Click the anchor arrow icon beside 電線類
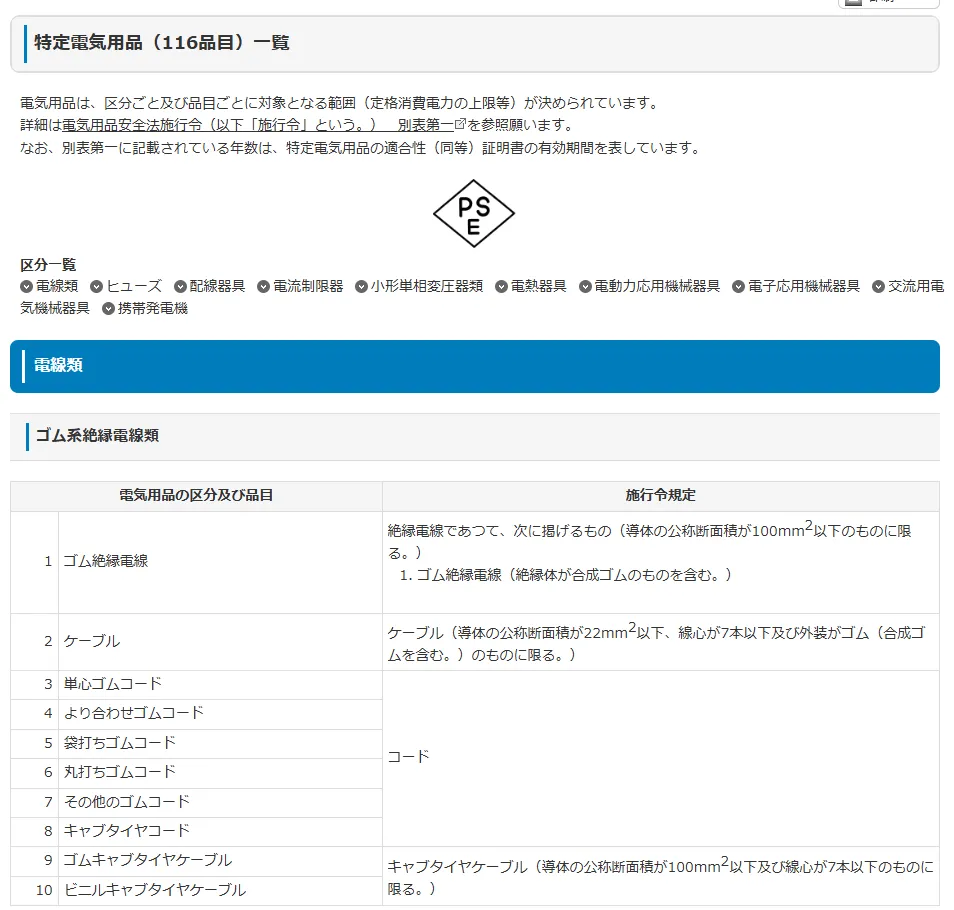954x910 pixels. 25,285
